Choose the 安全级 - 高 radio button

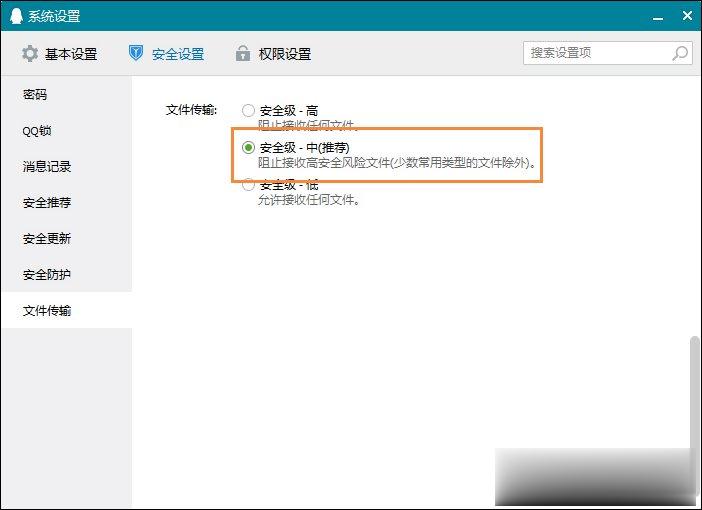(248, 110)
